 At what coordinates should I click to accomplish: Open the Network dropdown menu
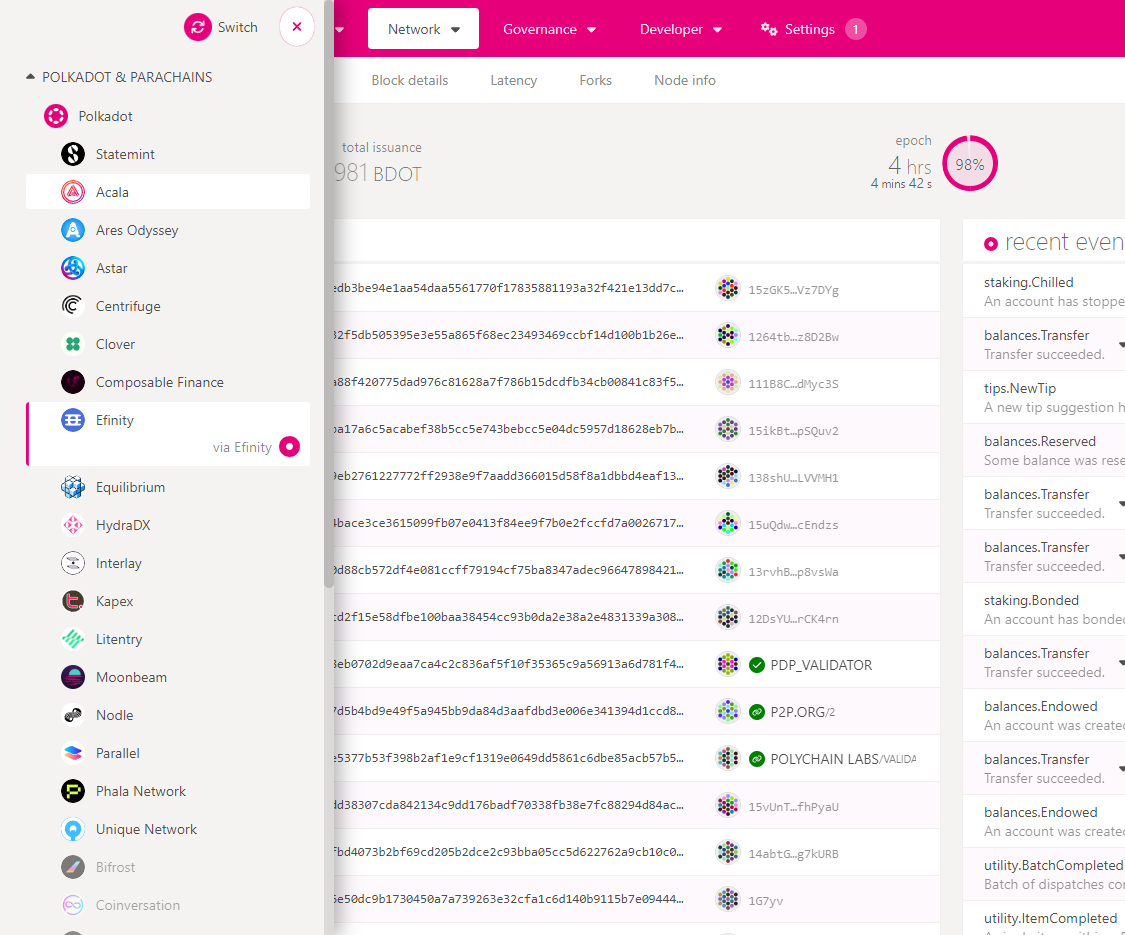pyautogui.click(x=423, y=29)
